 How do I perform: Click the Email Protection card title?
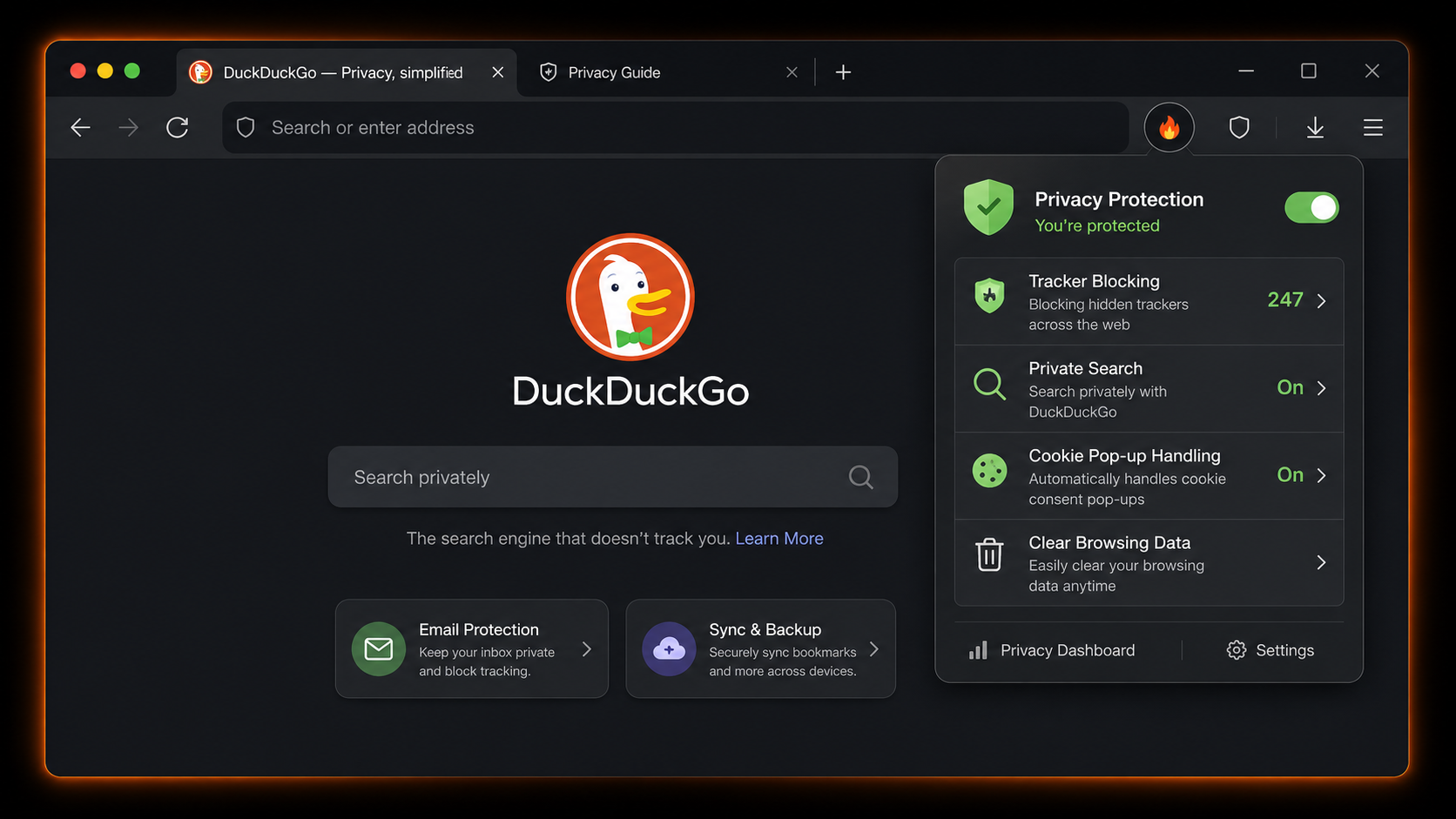(x=479, y=629)
